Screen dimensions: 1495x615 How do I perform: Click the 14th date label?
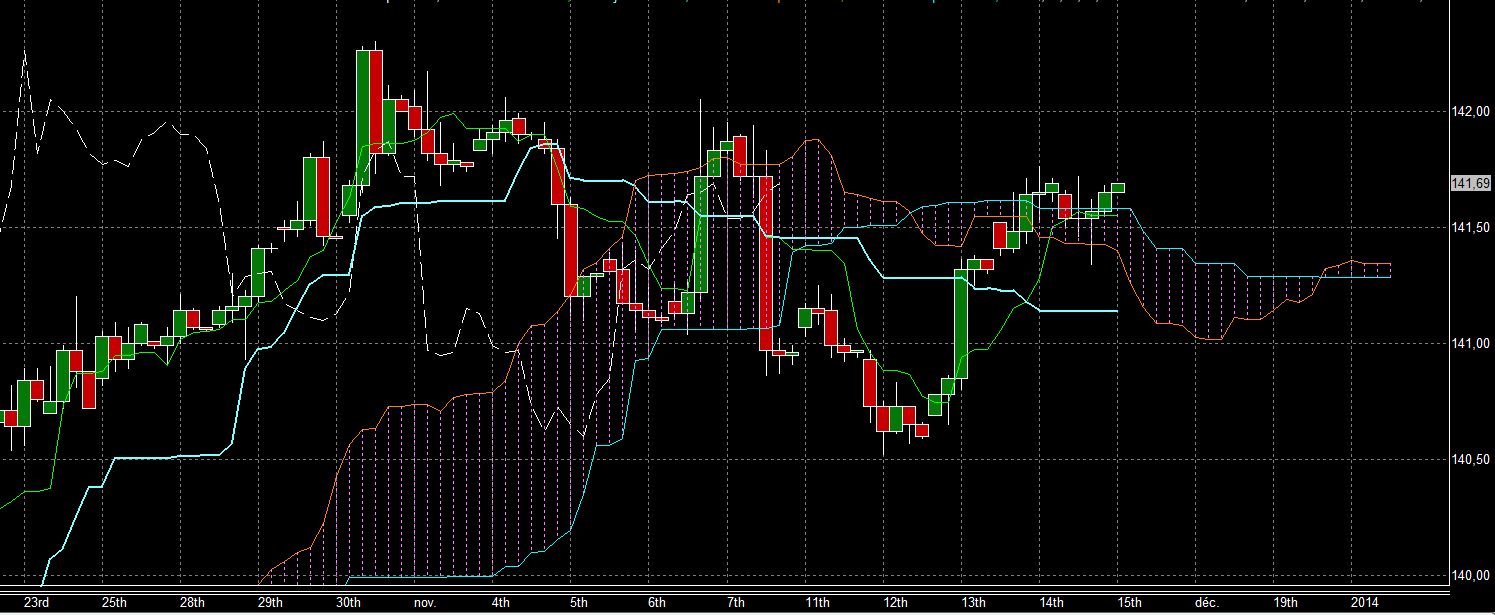(1052, 602)
